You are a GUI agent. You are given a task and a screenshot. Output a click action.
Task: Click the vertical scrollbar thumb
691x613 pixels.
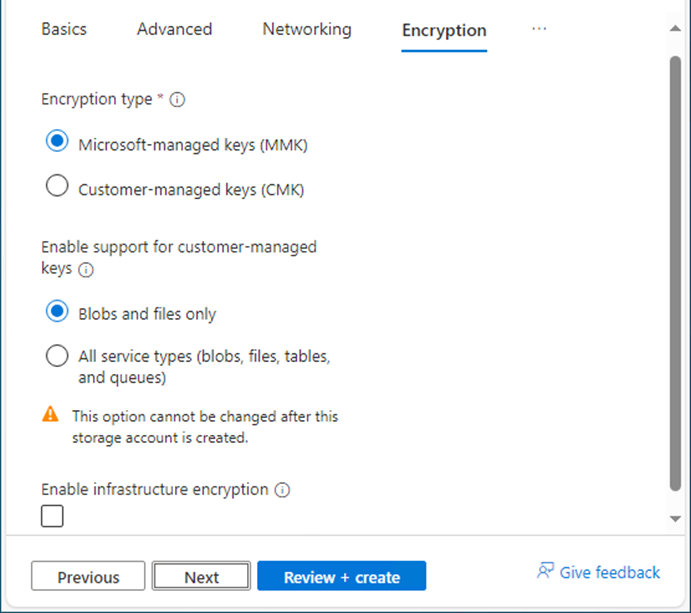675,273
